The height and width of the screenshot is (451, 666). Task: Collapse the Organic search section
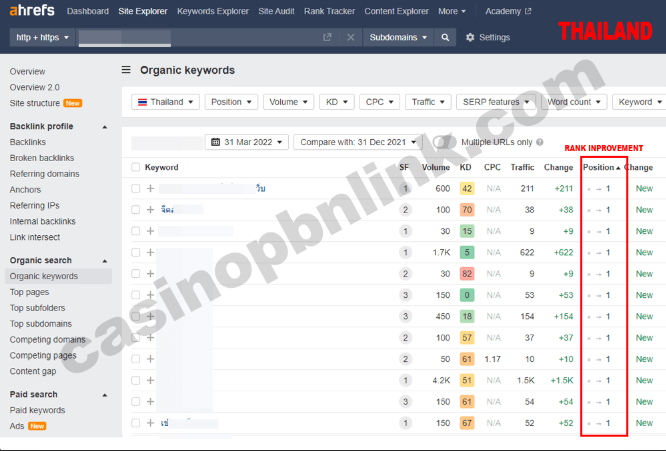tap(104, 261)
